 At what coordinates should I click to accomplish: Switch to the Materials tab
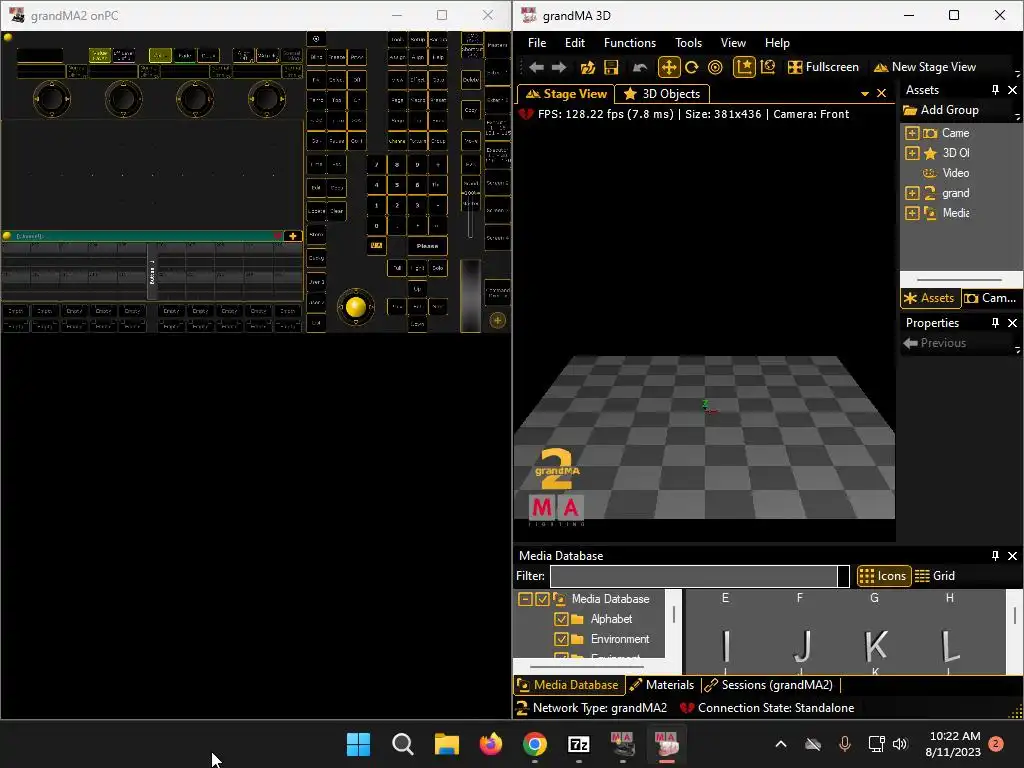662,684
